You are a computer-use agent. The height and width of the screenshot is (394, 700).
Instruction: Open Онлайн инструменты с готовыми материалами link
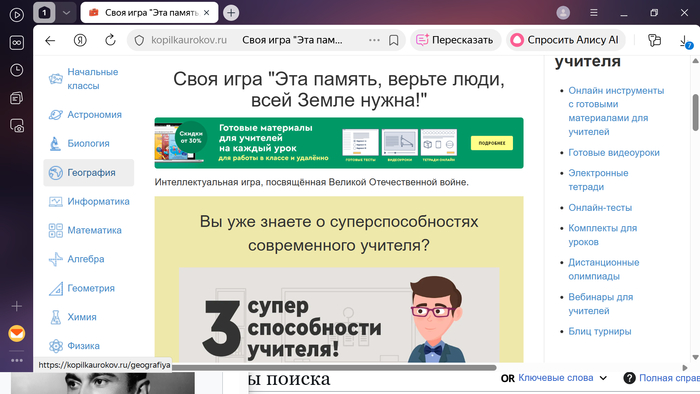coord(616,111)
